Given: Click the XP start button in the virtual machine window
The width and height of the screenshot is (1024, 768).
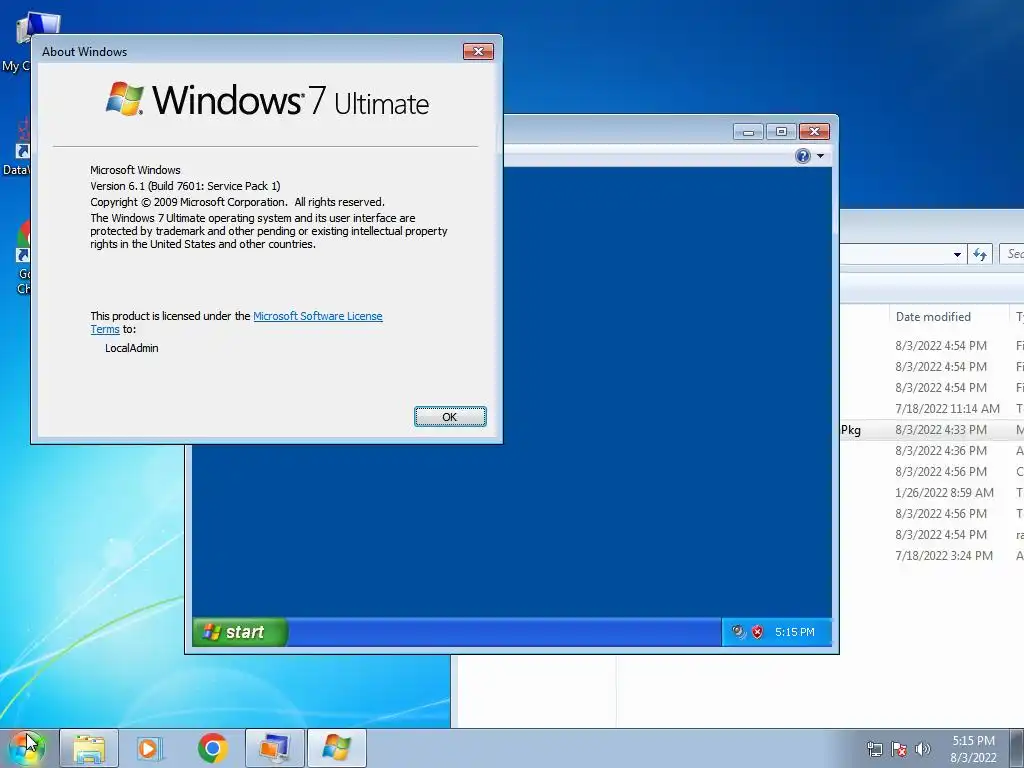Looking at the screenshot, I should [240, 632].
